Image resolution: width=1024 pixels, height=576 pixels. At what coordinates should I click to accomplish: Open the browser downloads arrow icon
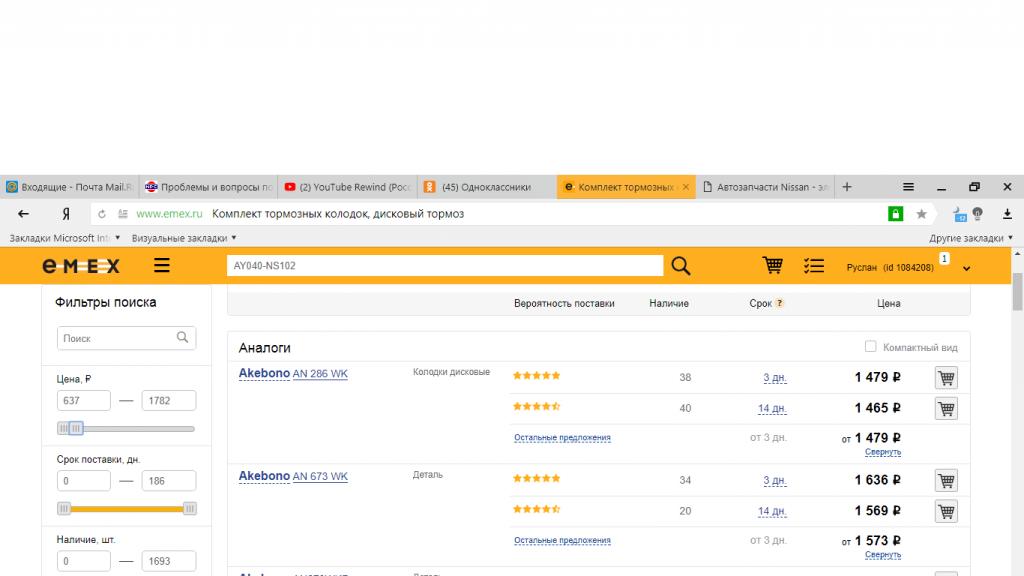[1007, 214]
